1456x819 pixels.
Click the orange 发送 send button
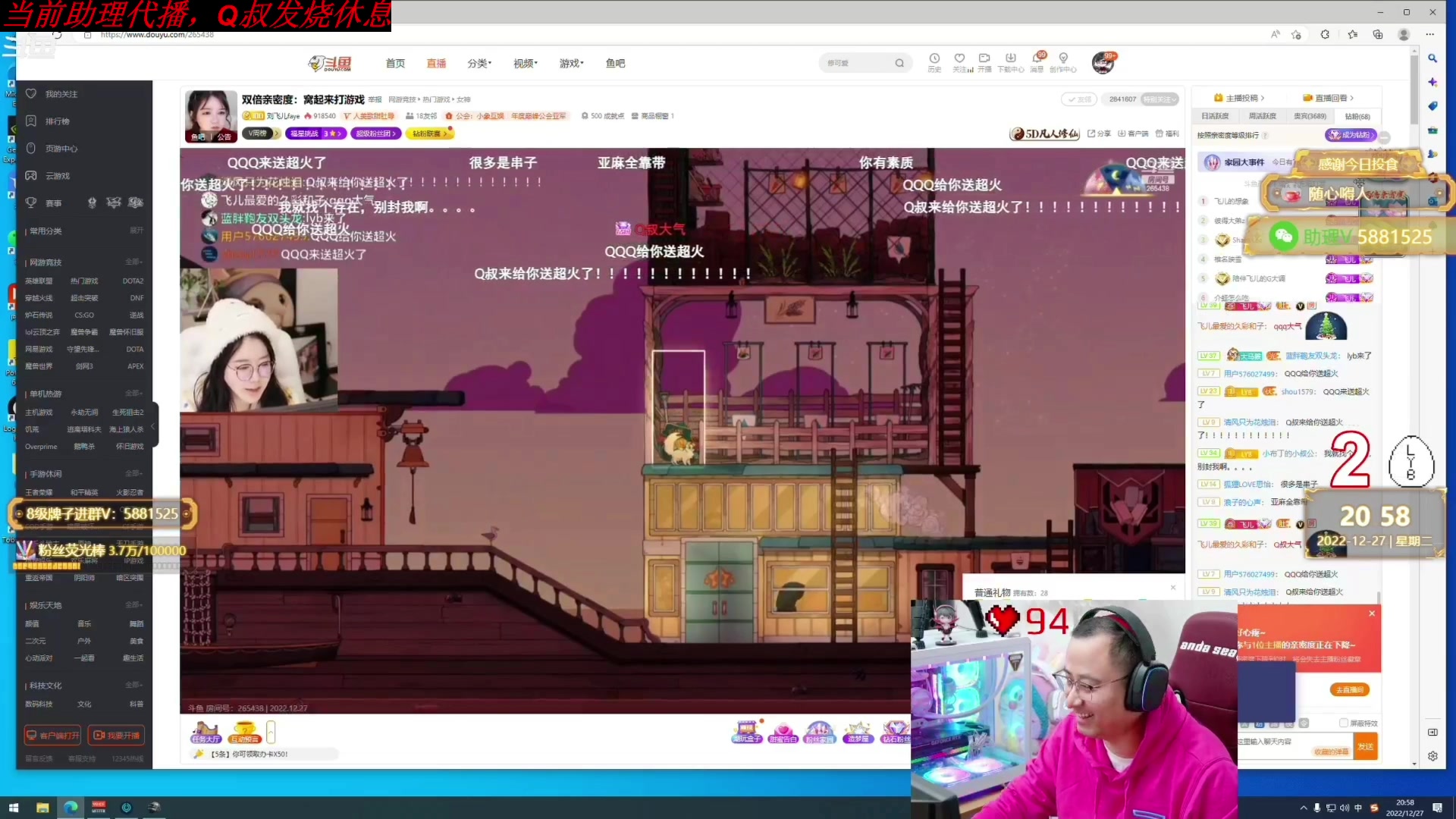[1366, 746]
